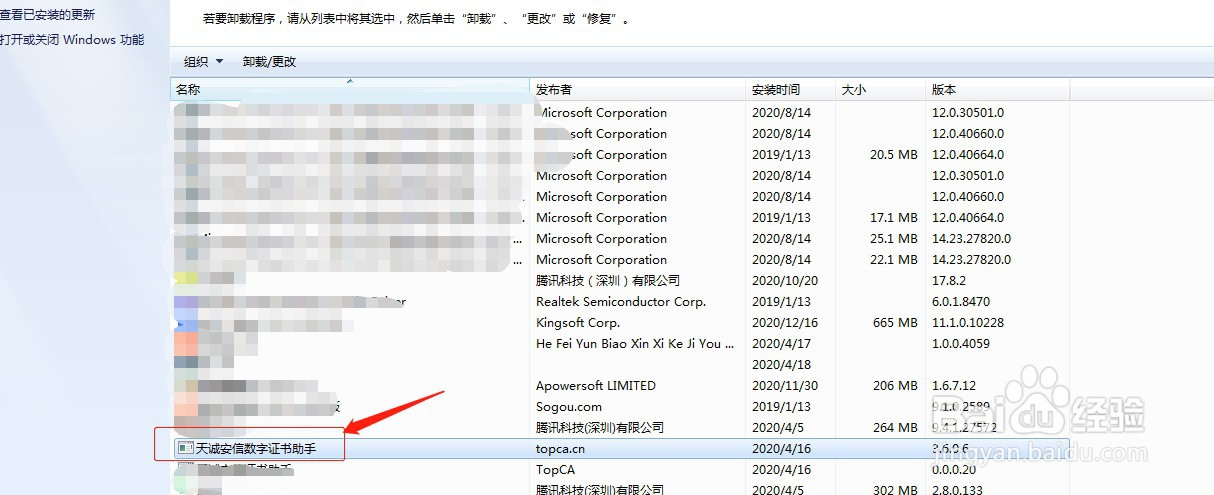
Task: Click install date 2020/12/16
Action: (785, 323)
